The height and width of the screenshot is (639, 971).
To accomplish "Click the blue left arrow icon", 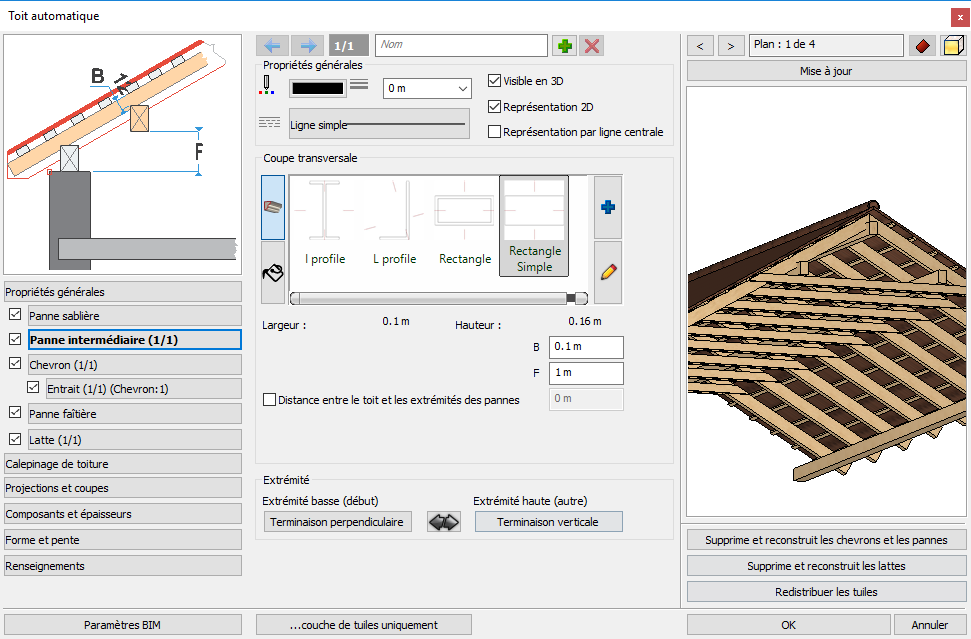I will 272,45.
